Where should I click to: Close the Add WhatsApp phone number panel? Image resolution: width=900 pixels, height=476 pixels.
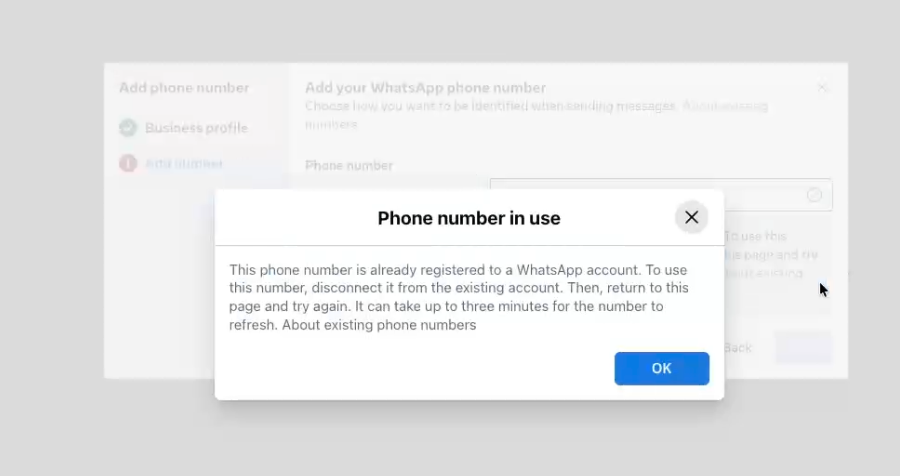click(x=822, y=88)
